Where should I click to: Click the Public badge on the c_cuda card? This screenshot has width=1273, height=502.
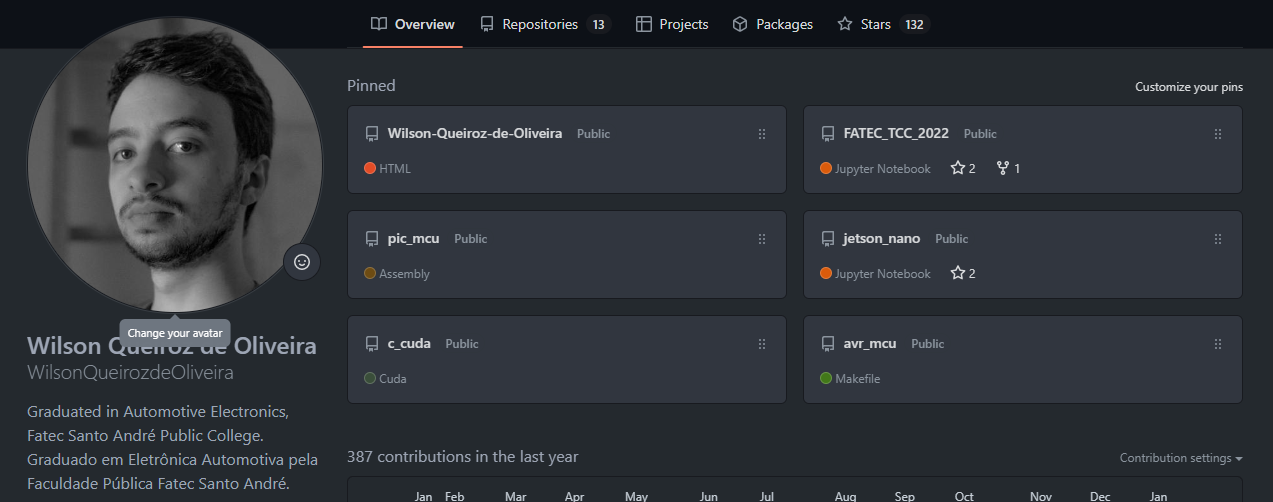(x=462, y=343)
